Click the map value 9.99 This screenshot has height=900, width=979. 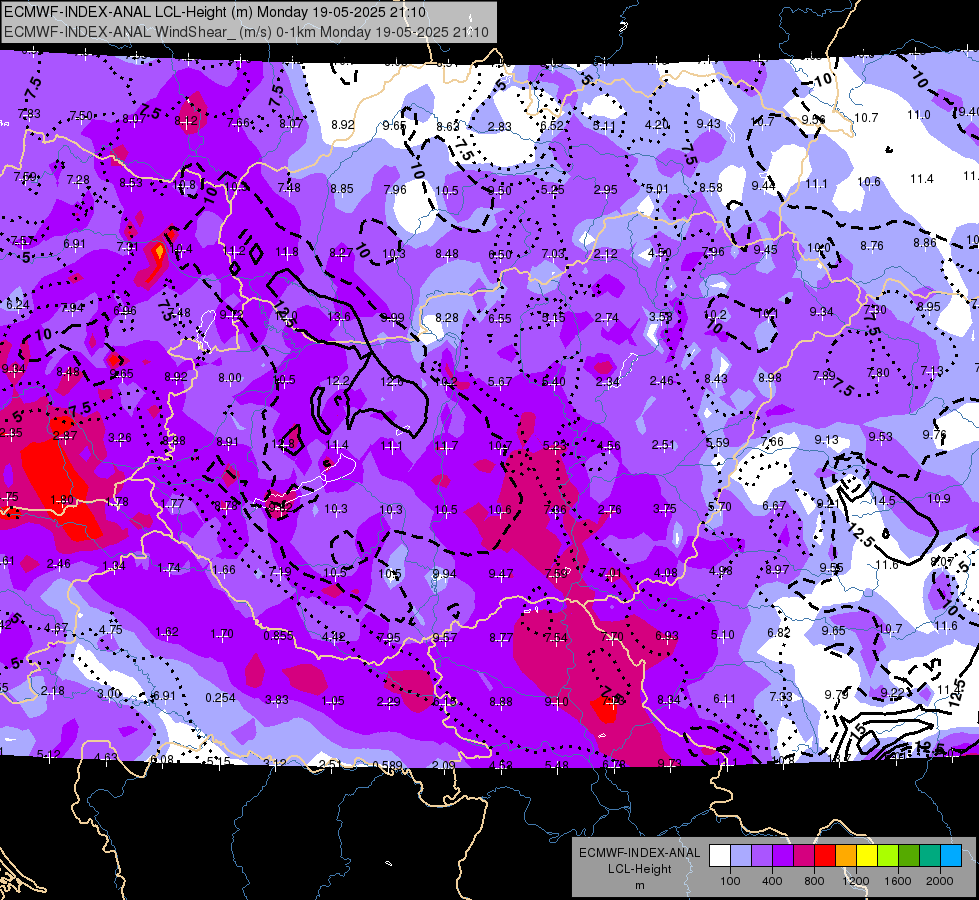(x=391, y=318)
